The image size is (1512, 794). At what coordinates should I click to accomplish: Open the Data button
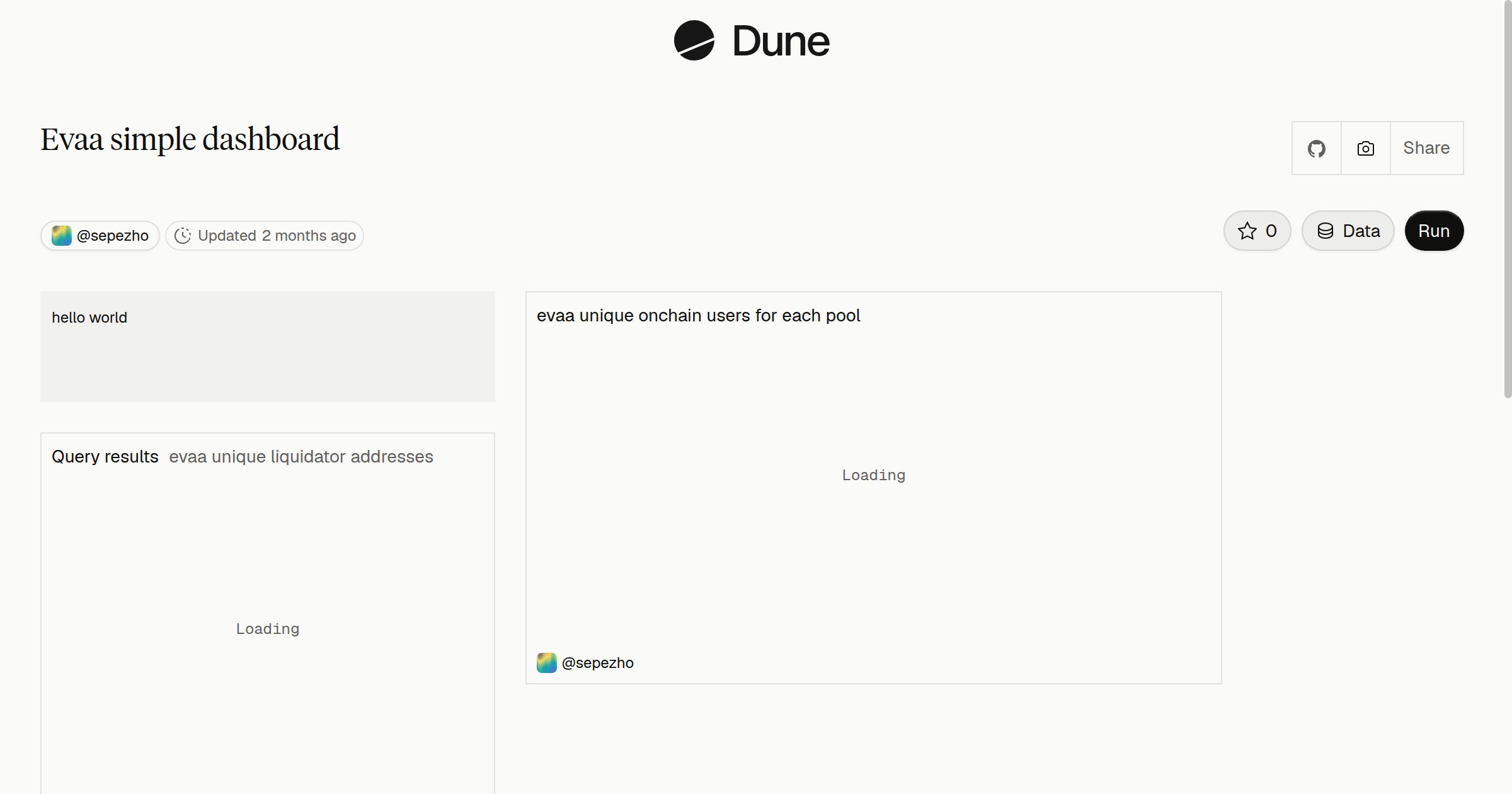pyautogui.click(x=1348, y=231)
